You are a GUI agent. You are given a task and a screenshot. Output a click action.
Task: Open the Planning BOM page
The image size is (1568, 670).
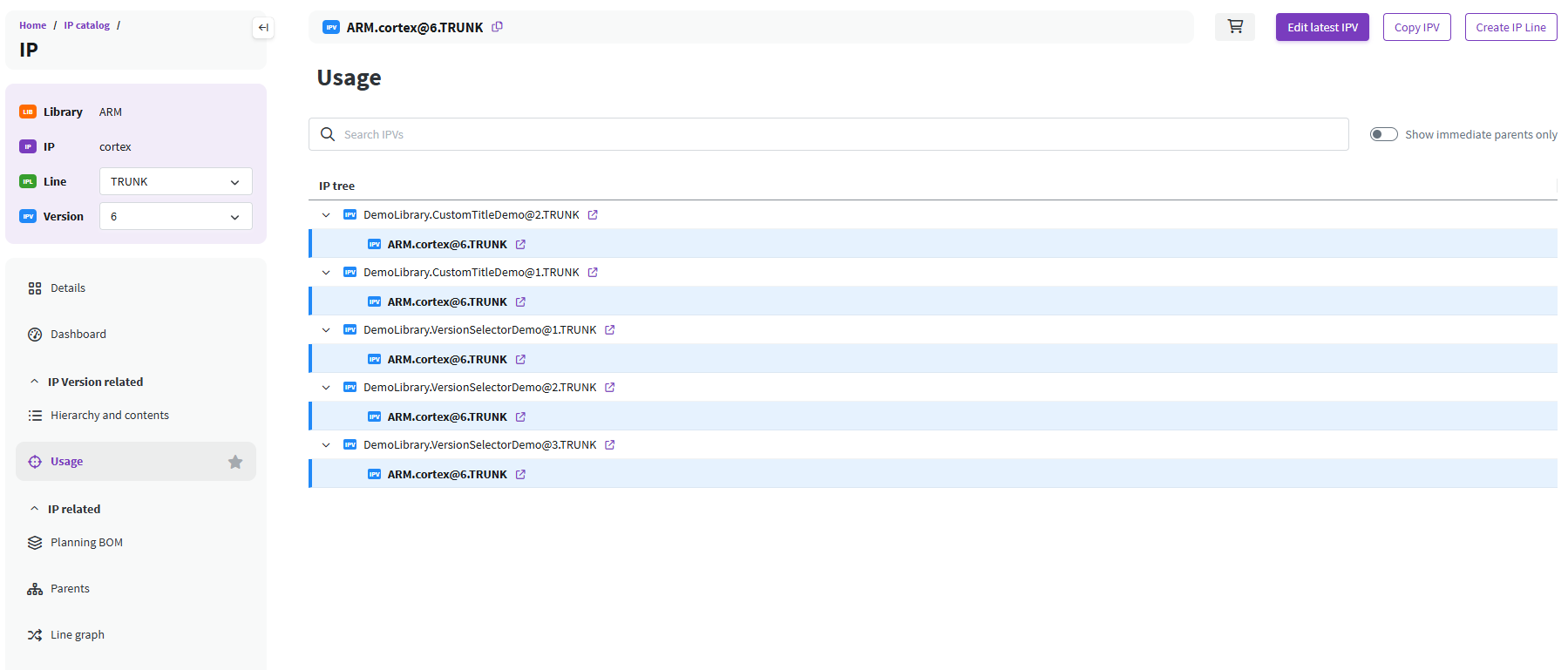coord(86,543)
